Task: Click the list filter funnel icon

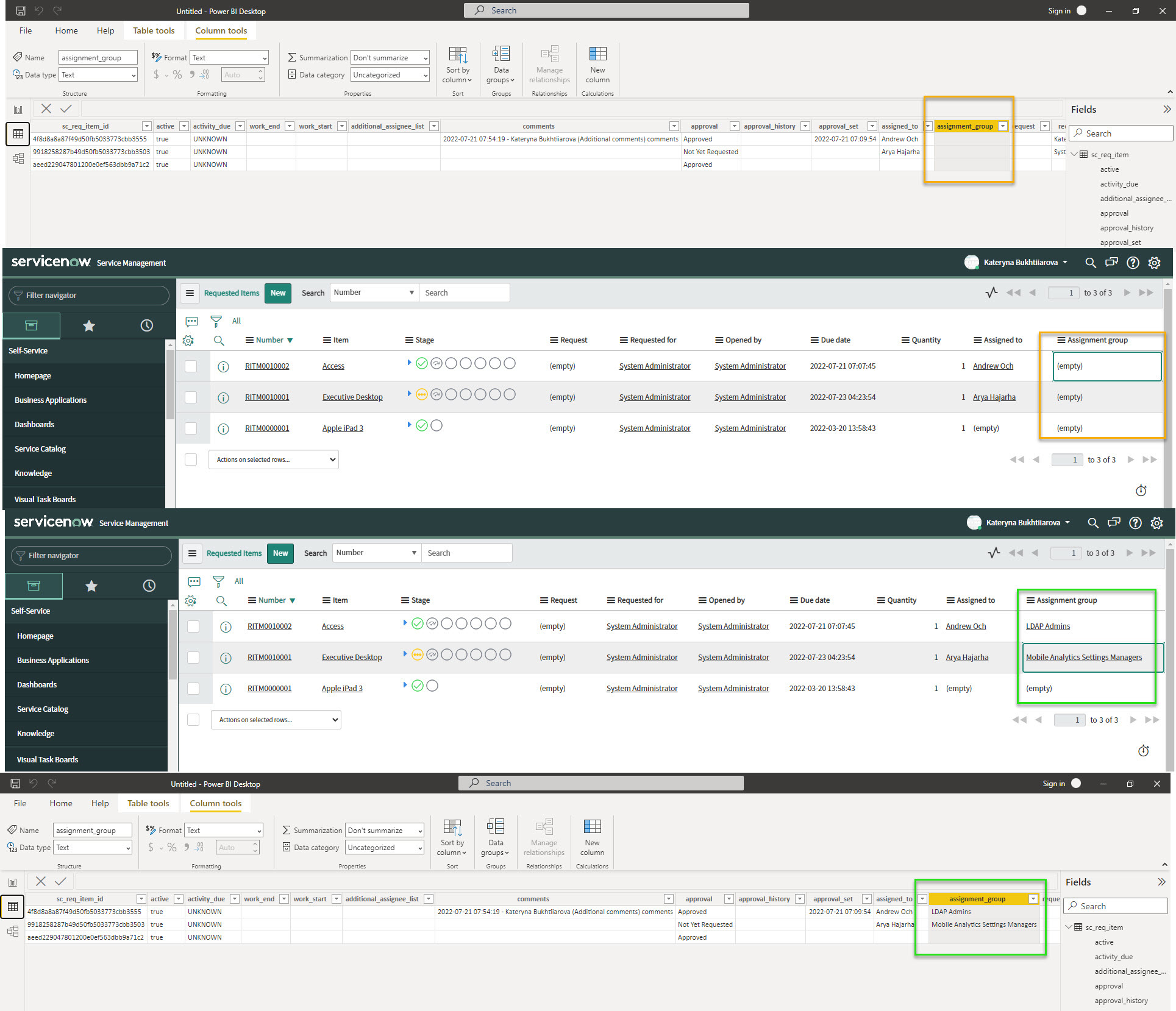Action: click(x=216, y=321)
